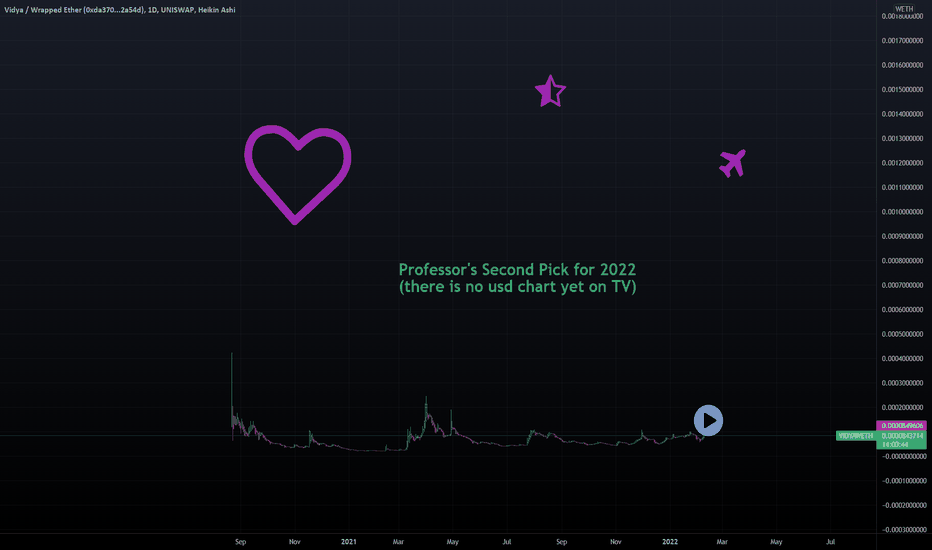
Task: Click the -0.0001000000 price axis value
Action: point(903,480)
